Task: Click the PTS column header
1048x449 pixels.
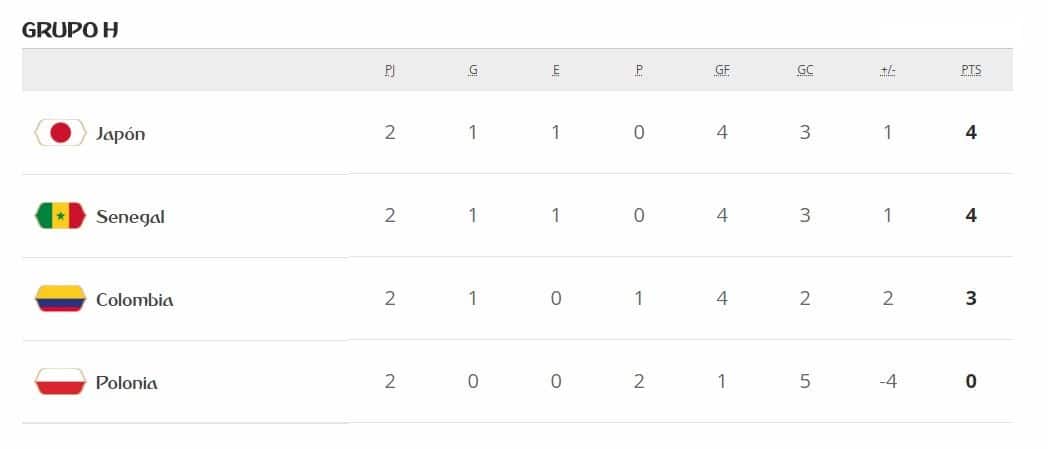Action: click(971, 70)
